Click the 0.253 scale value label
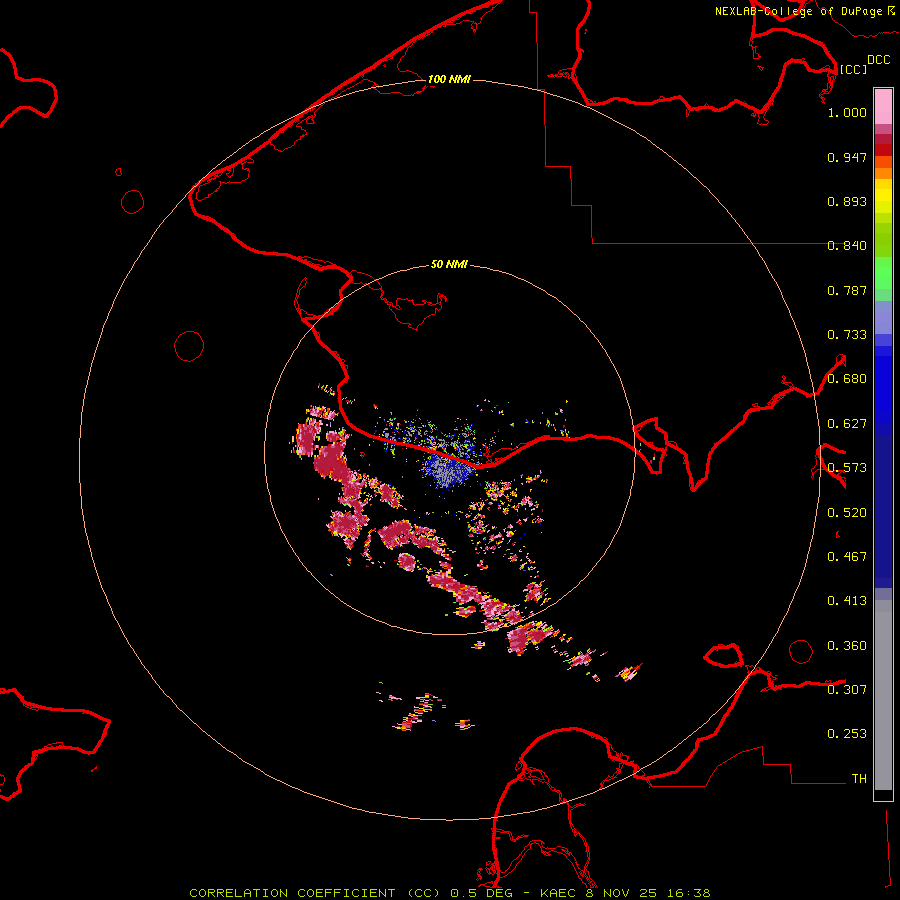The width and height of the screenshot is (900, 900). tap(847, 734)
